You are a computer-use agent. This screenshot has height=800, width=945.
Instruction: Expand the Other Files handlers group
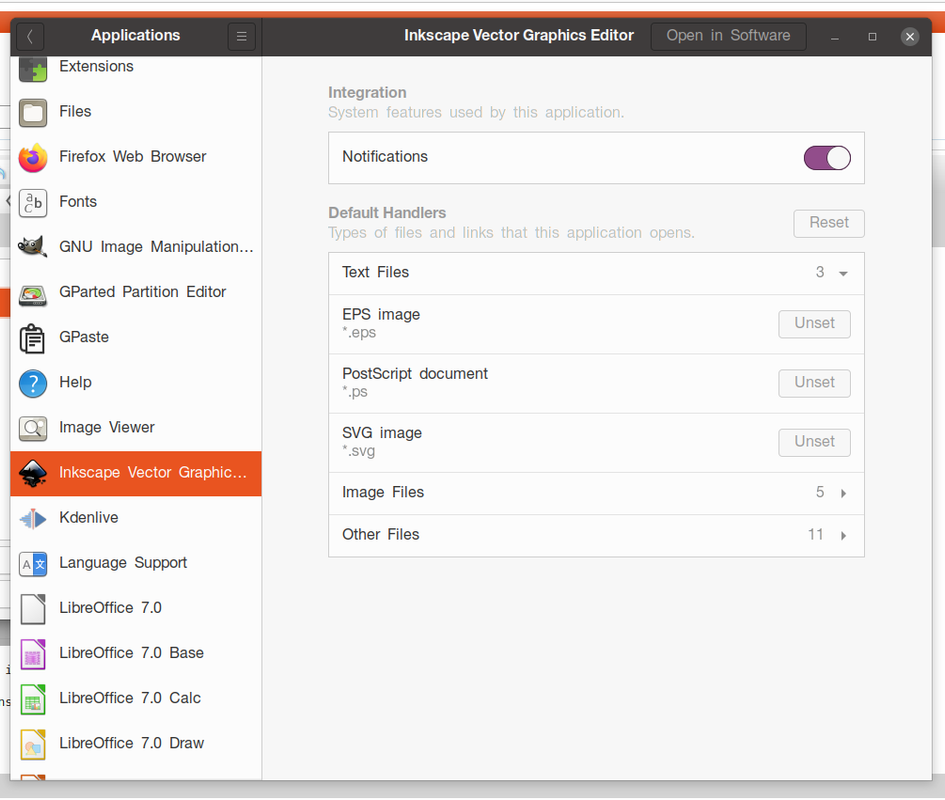coord(596,535)
